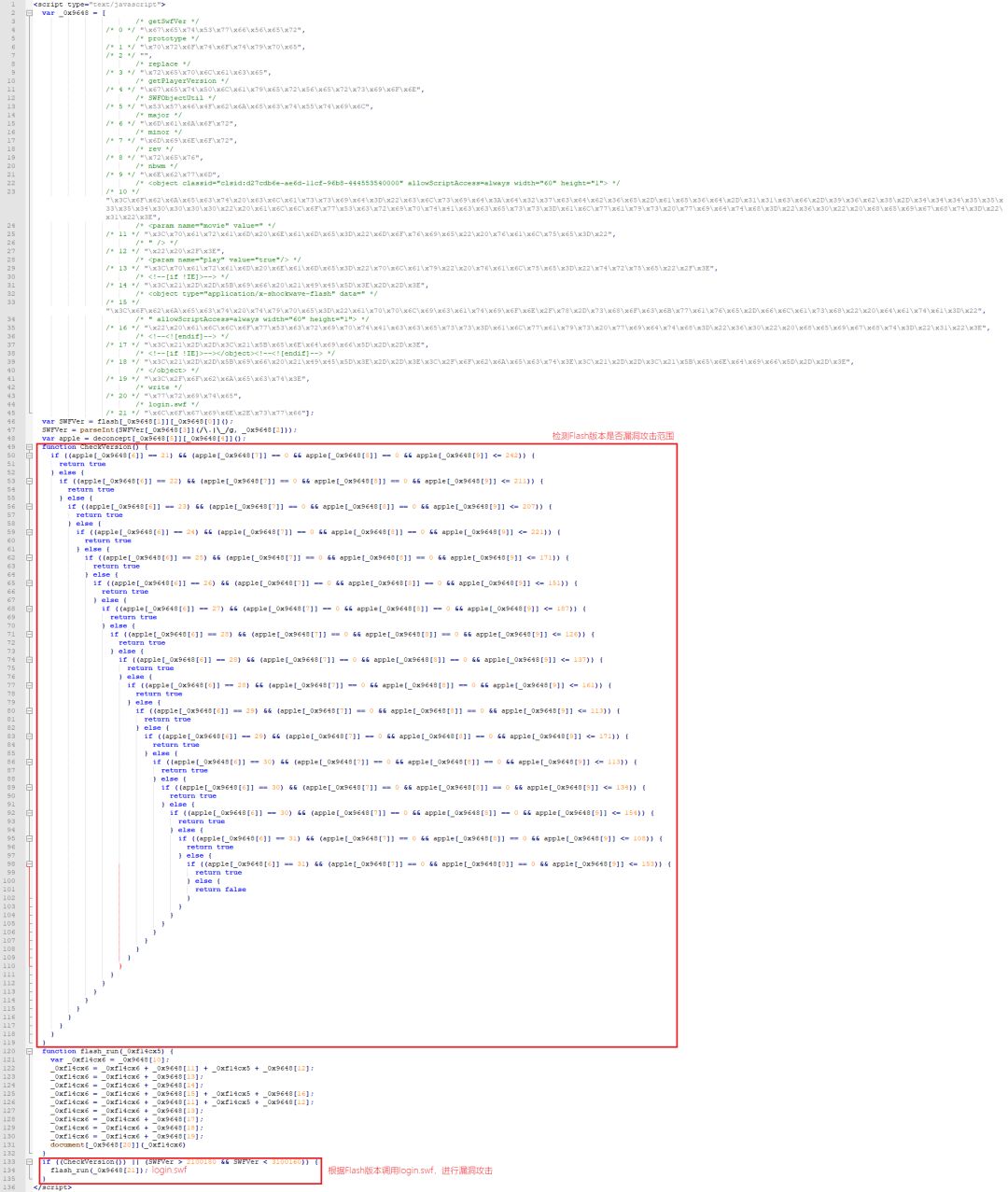
Task: Collapse the _0x9648 array fold at line 2
Action: 29,13
